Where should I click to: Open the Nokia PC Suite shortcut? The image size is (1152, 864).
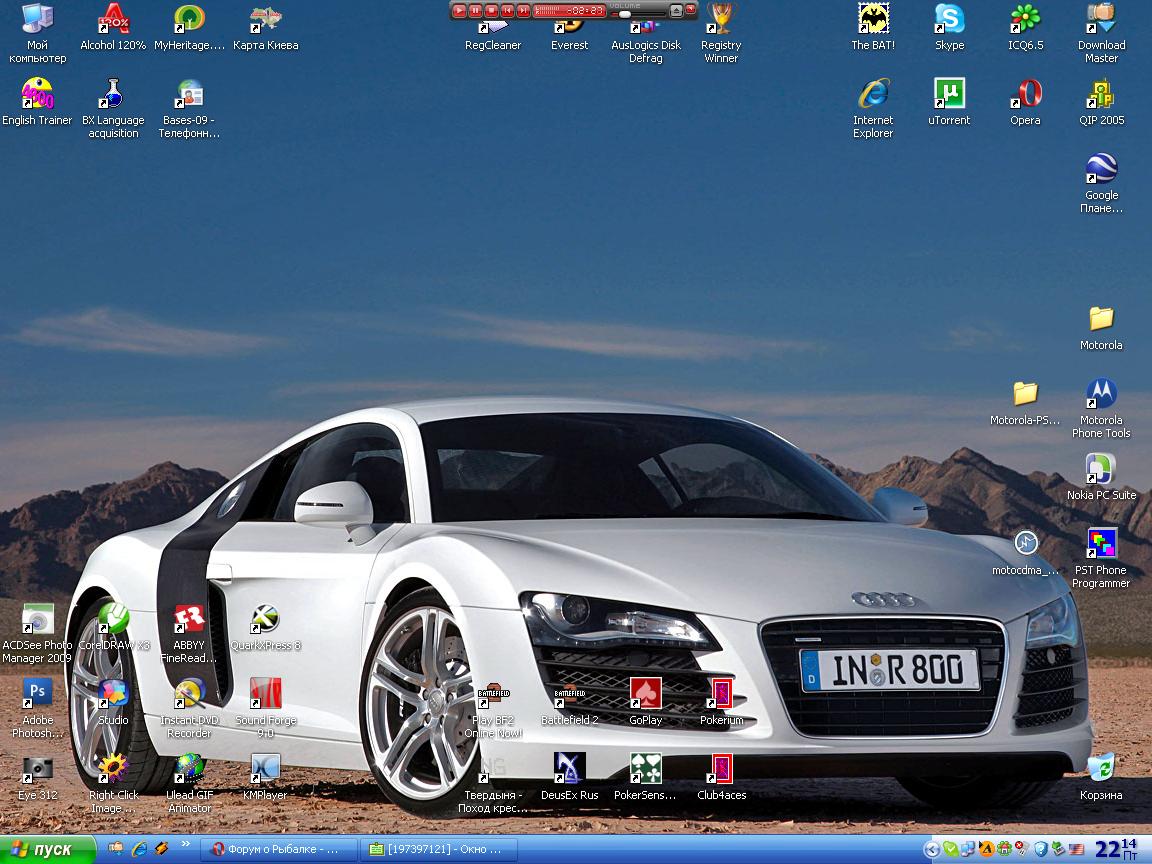tap(1101, 469)
